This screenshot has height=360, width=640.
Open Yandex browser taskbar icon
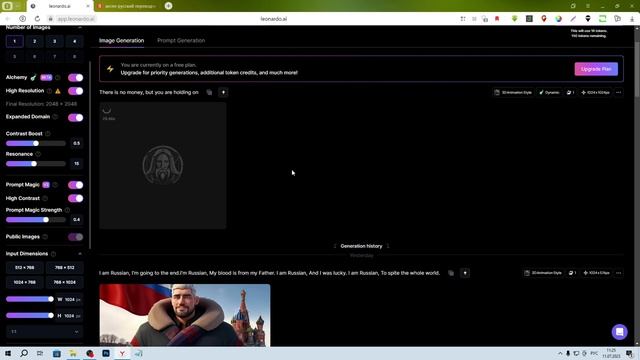122,353
